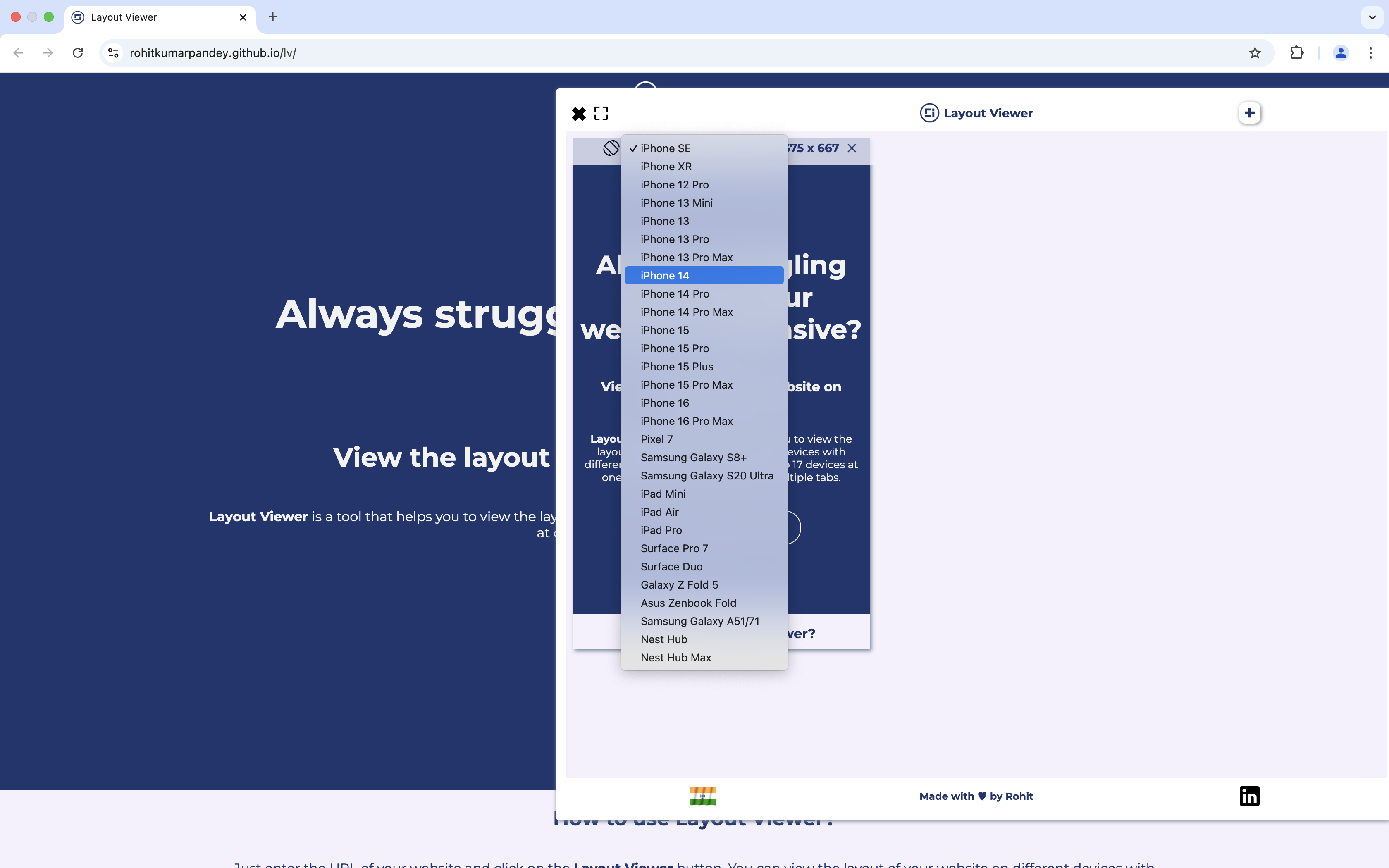Open the browser Extensions puzzle icon
Image resolution: width=1389 pixels, height=868 pixels.
pos(1296,53)
